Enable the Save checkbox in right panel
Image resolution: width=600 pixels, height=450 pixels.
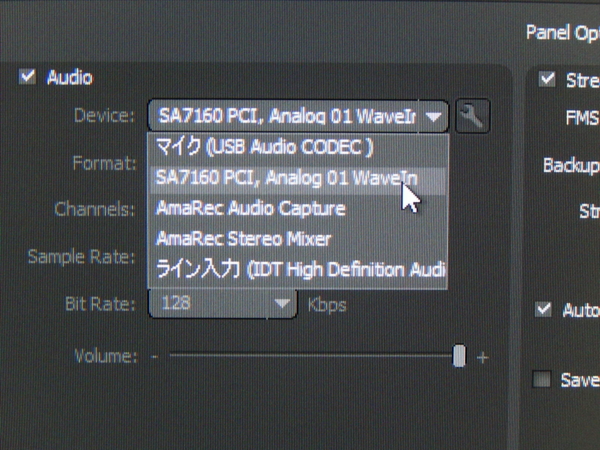[541, 379]
